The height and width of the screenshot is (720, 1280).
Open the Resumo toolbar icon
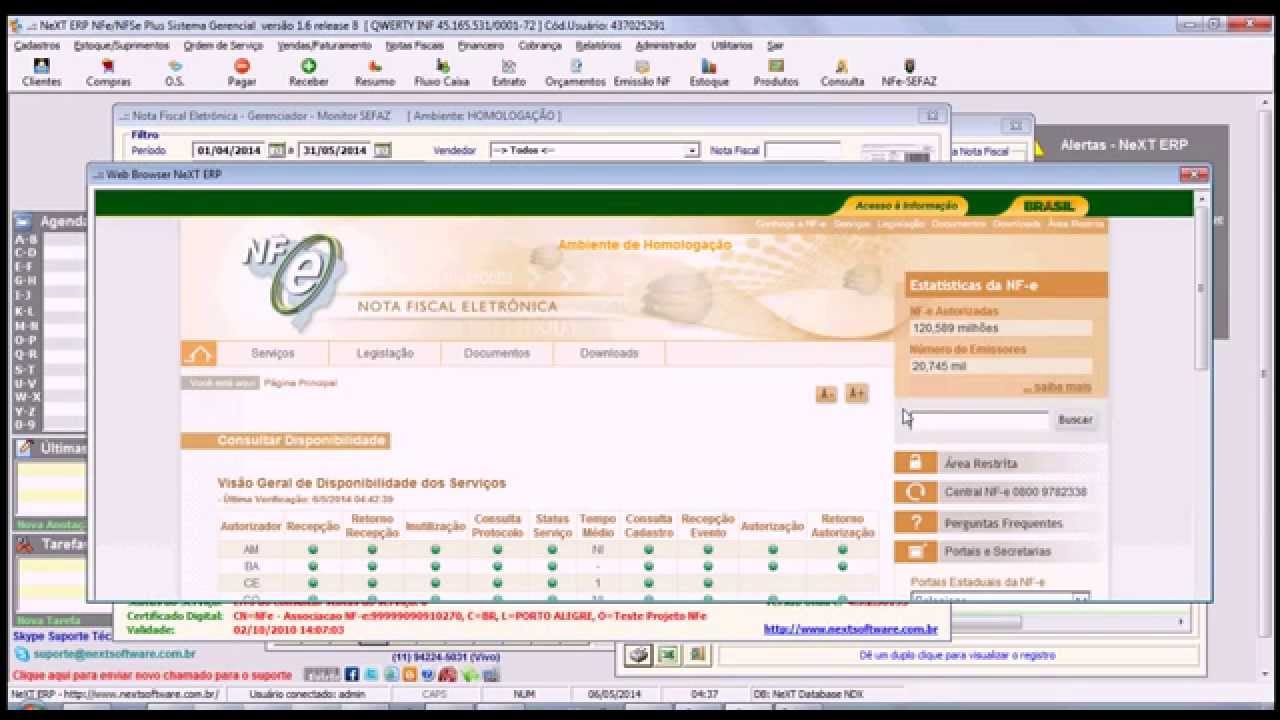click(375, 73)
